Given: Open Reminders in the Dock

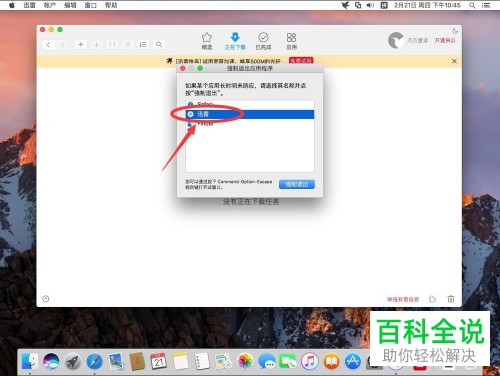Looking at the screenshot, I should (x=202, y=361).
